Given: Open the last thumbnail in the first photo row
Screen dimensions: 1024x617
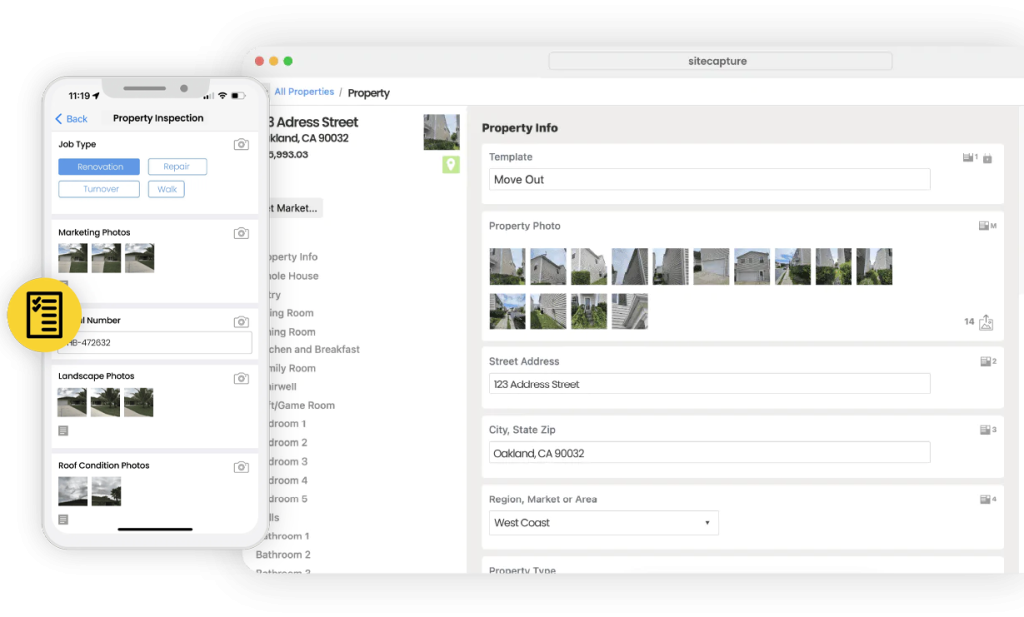Looking at the screenshot, I should (874, 266).
